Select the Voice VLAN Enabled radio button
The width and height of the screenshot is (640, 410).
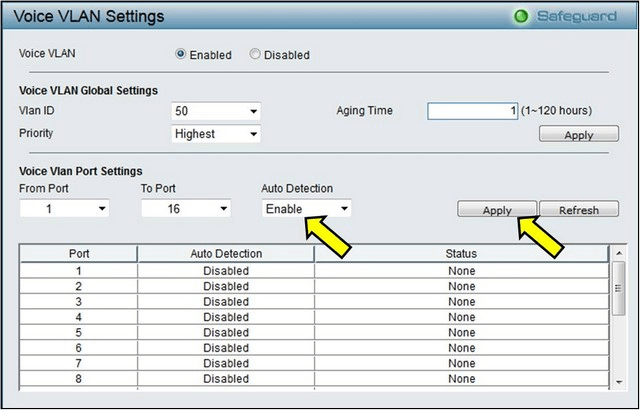point(180,54)
